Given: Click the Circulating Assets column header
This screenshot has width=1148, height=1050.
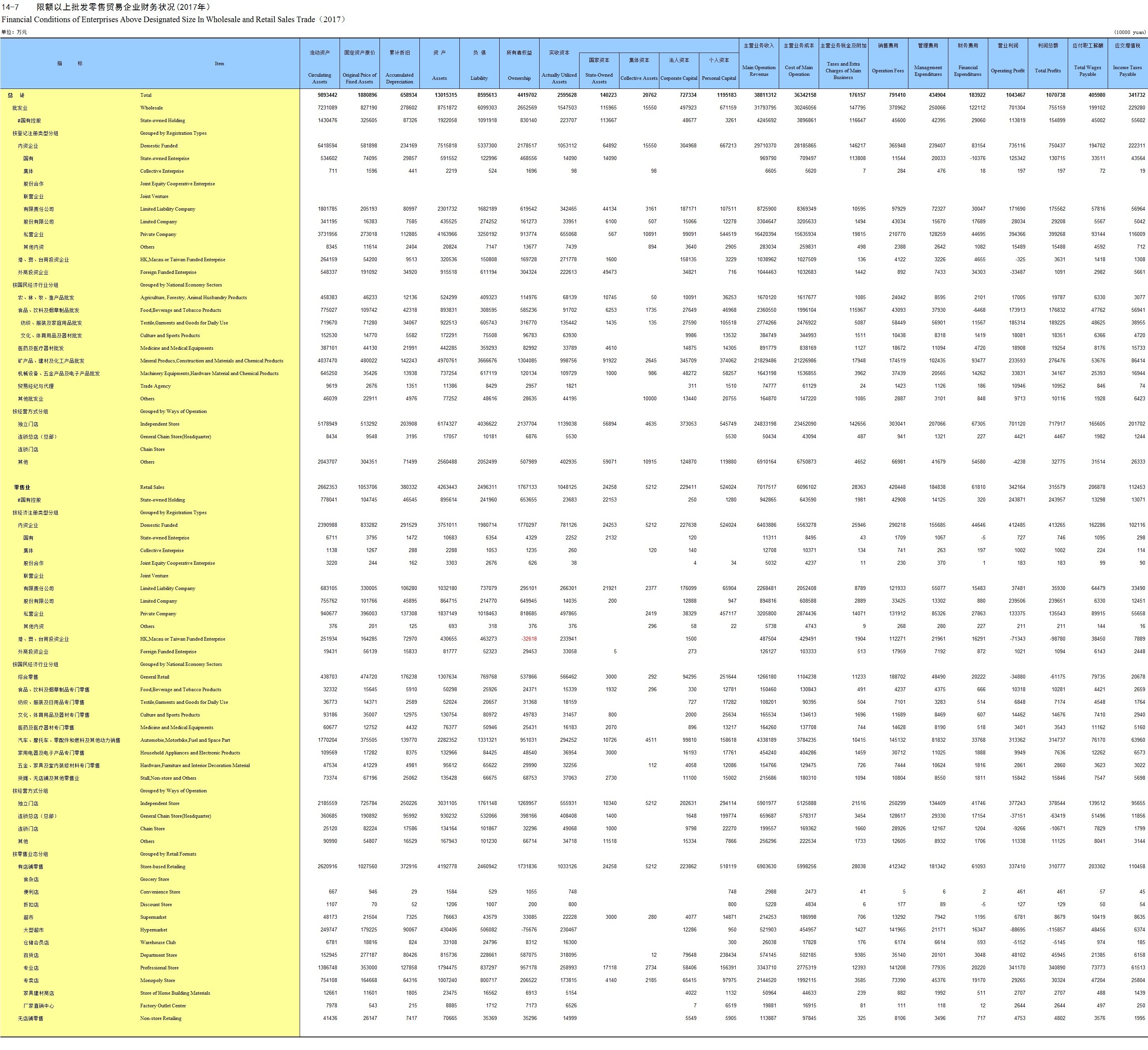Looking at the screenshot, I should pyautogui.click(x=319, y=78).
